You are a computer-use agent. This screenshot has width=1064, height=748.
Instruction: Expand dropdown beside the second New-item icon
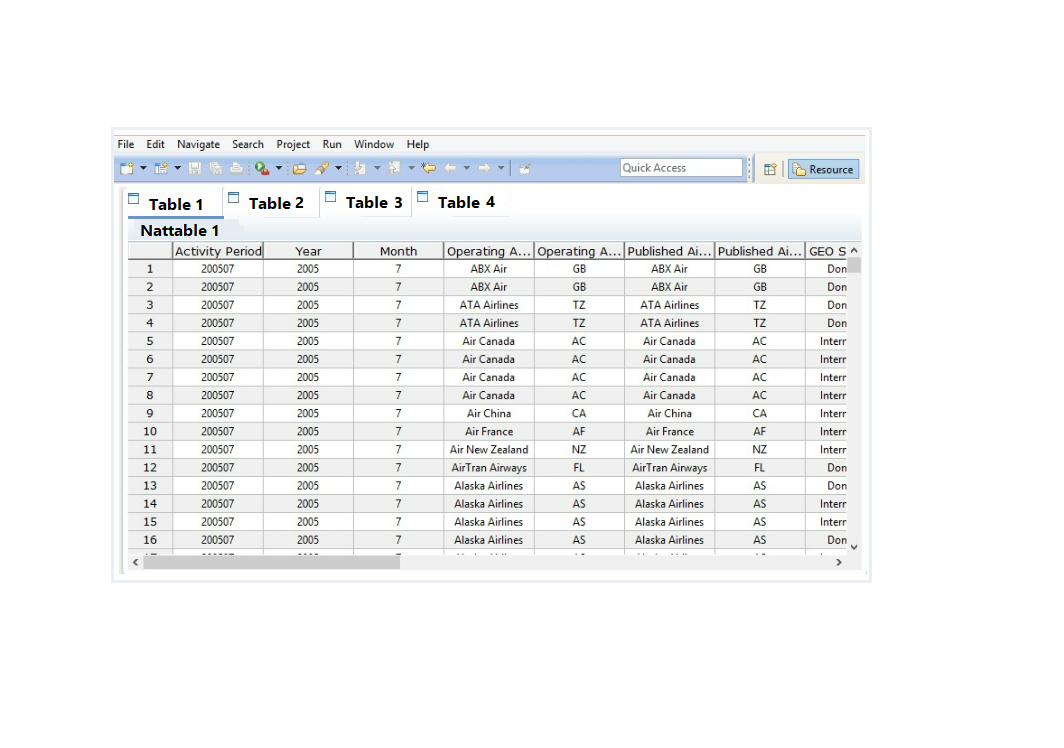178,168
